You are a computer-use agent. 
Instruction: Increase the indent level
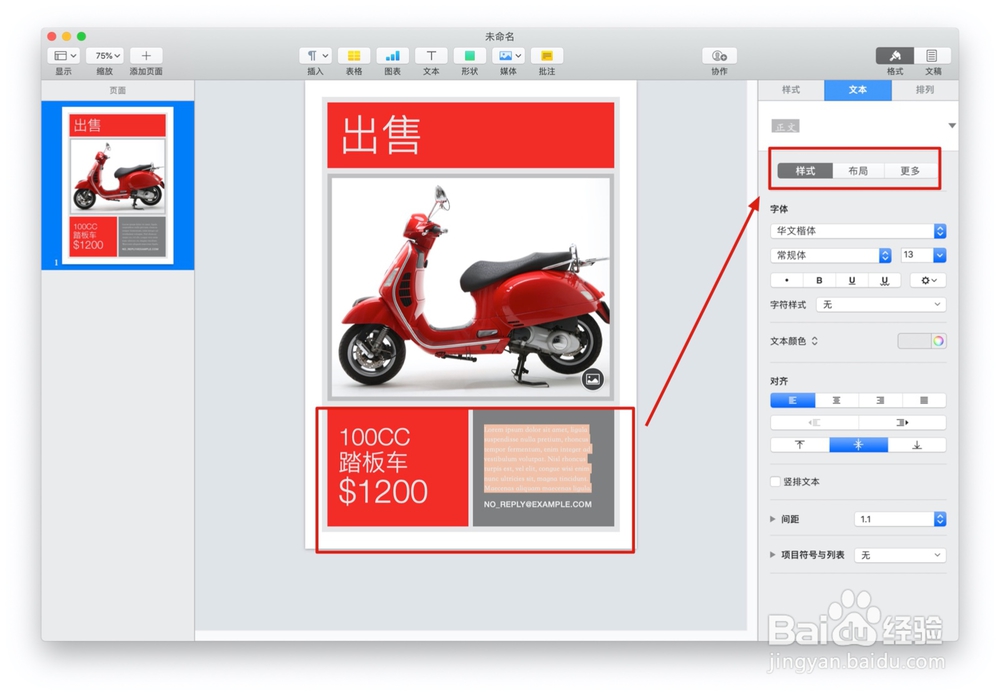pos(902,423)
